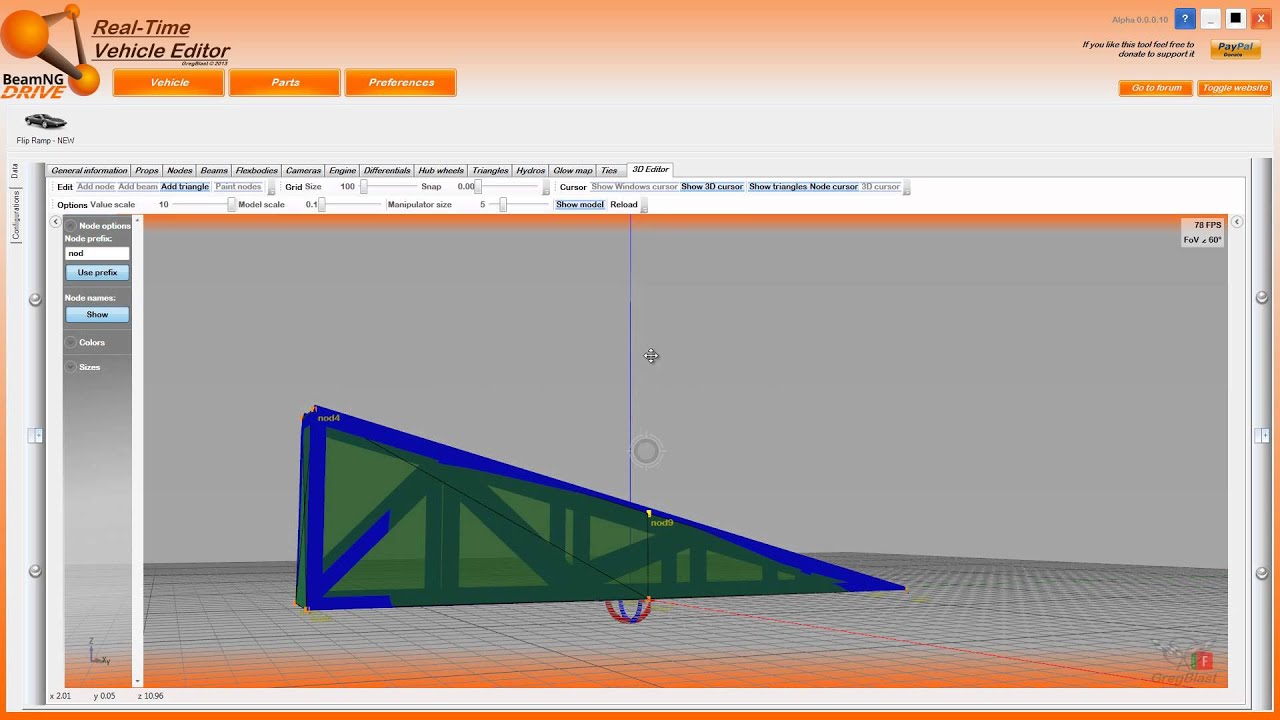Collapse the Node options section
Screen dimensions: 1280x720
(x=71, y=226)
